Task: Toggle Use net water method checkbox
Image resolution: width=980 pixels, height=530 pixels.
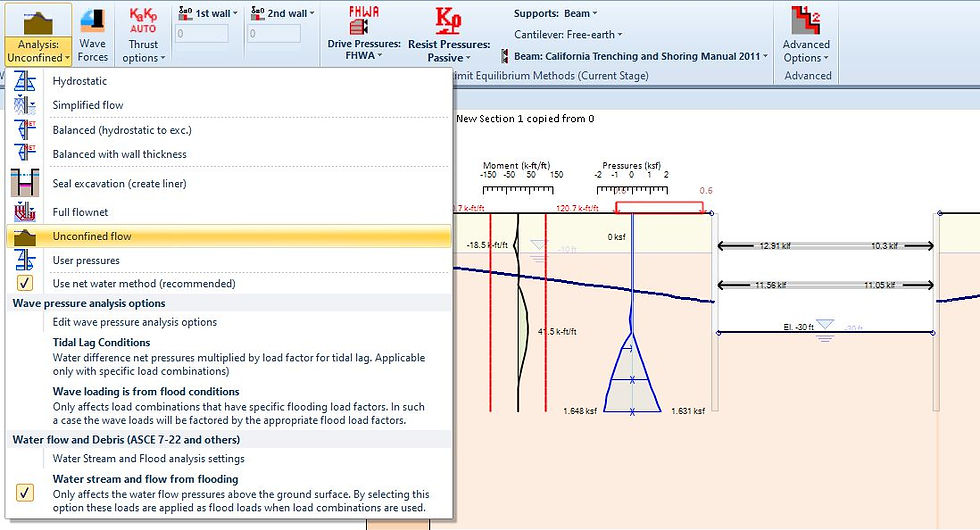Action: (25, 283)
